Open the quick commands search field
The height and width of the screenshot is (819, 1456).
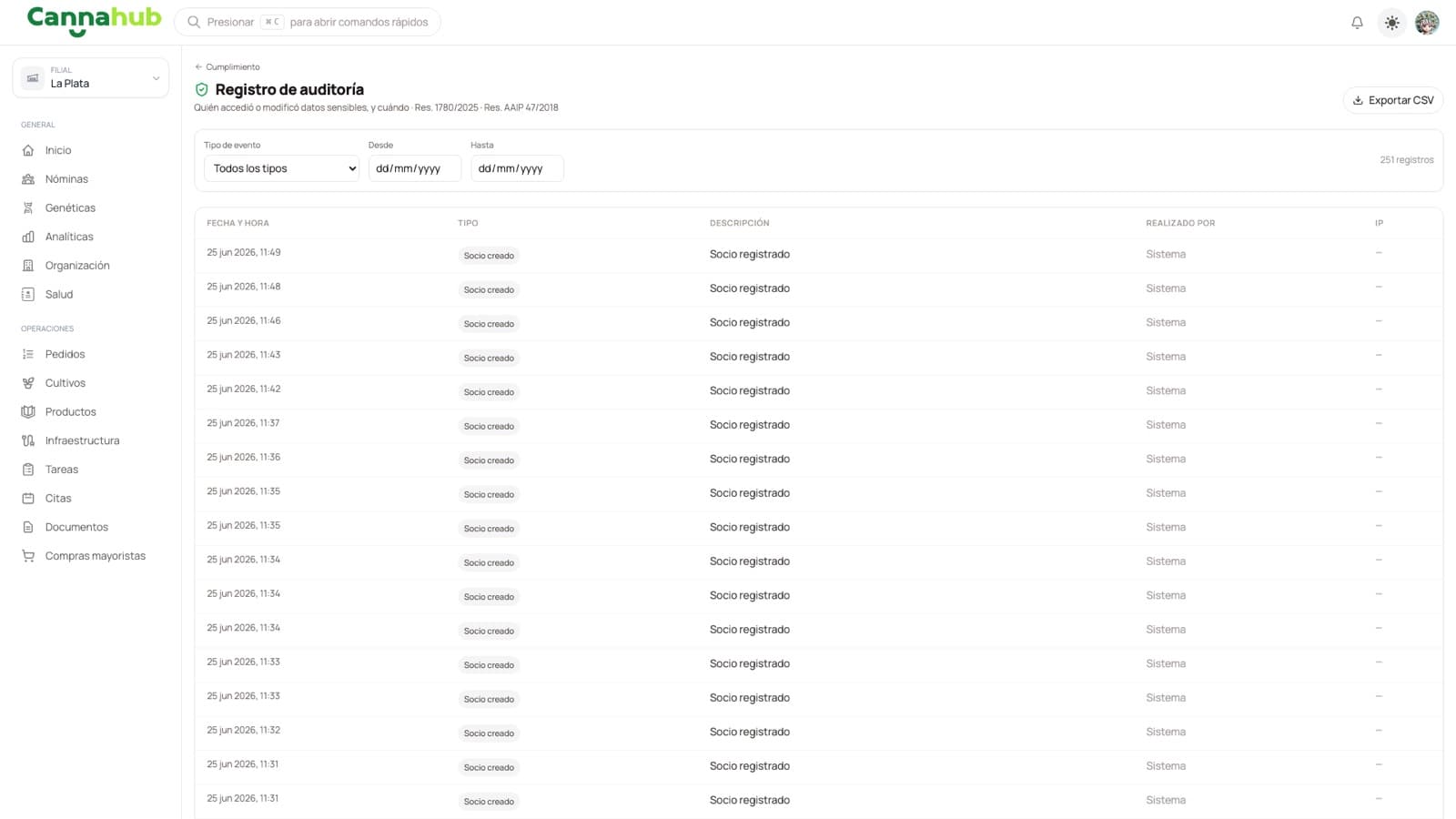coord(308,22)
